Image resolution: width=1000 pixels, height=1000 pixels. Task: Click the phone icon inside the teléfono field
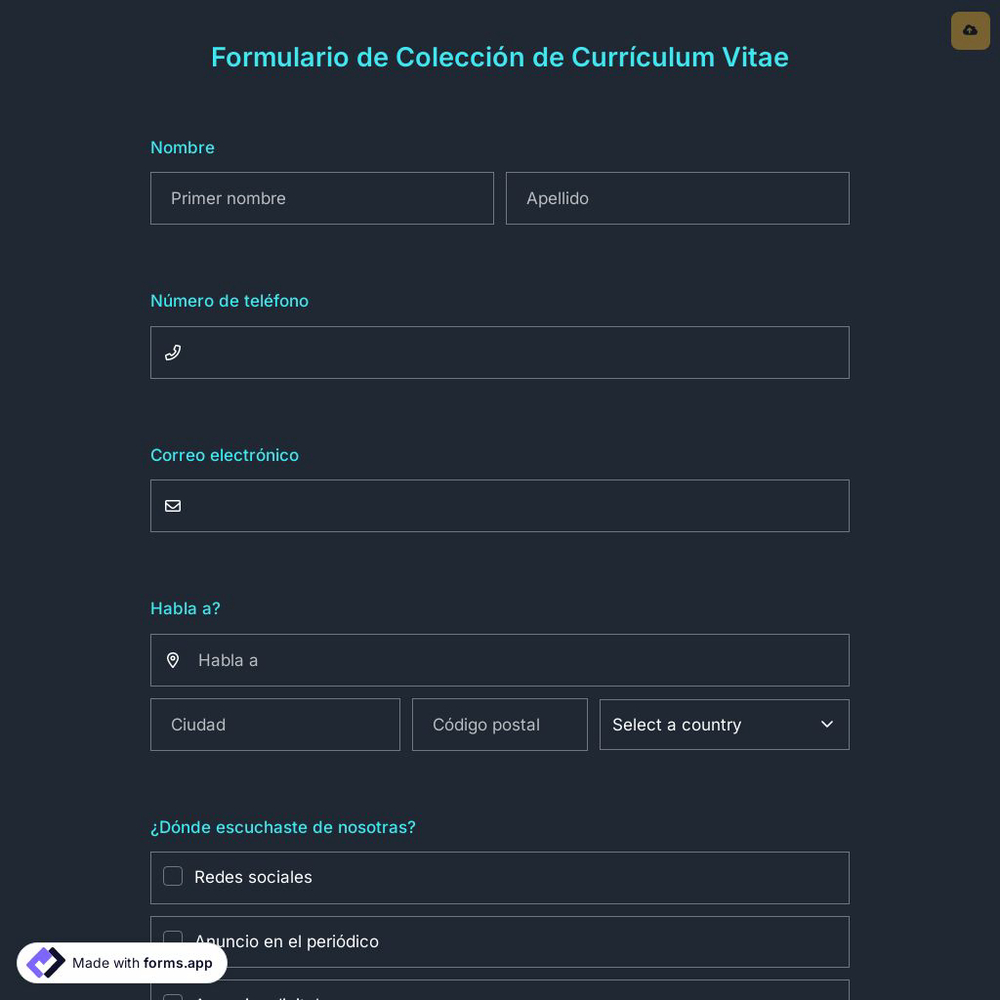173,352
